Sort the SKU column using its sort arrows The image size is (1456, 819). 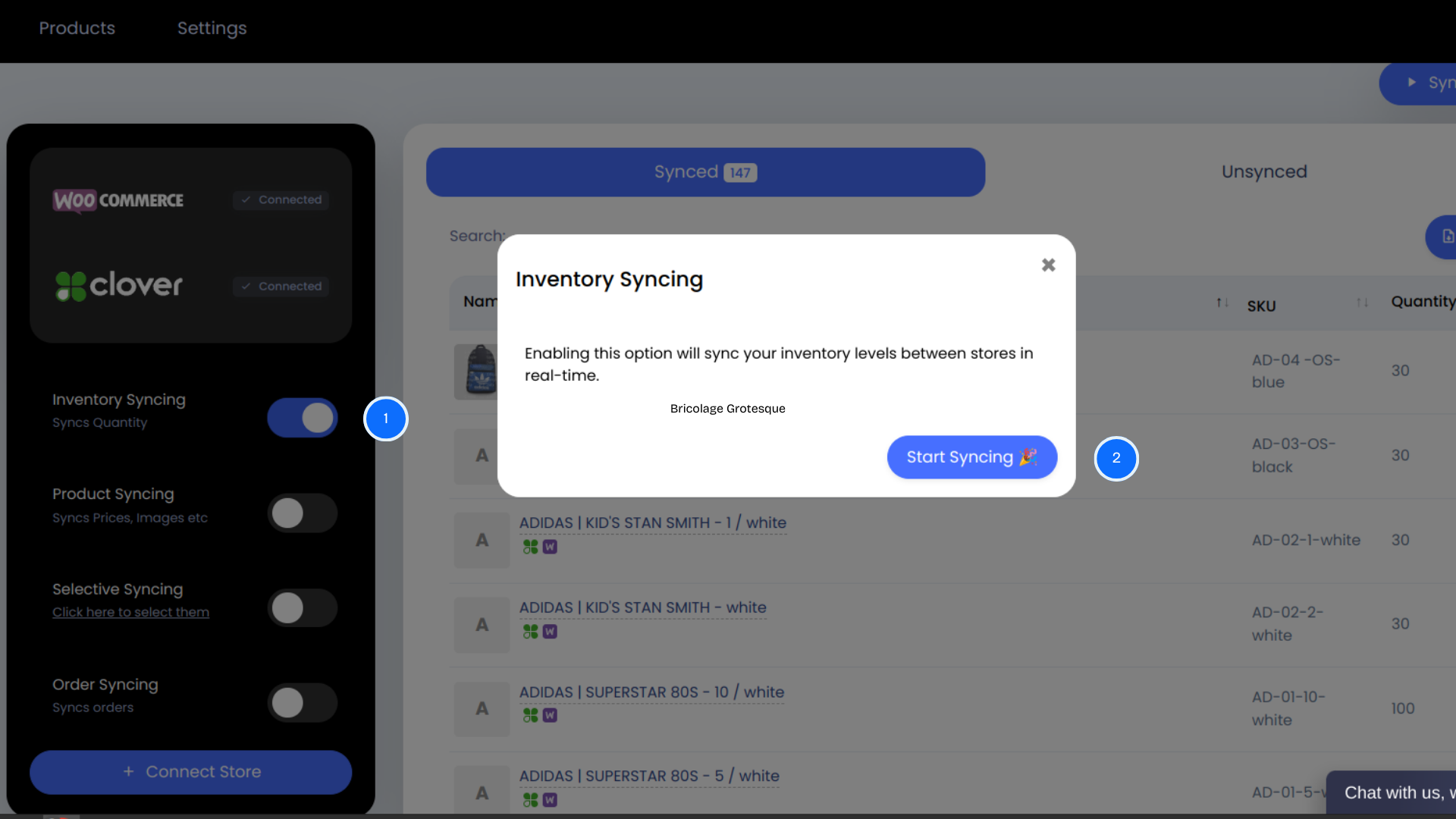(1222, 302)
